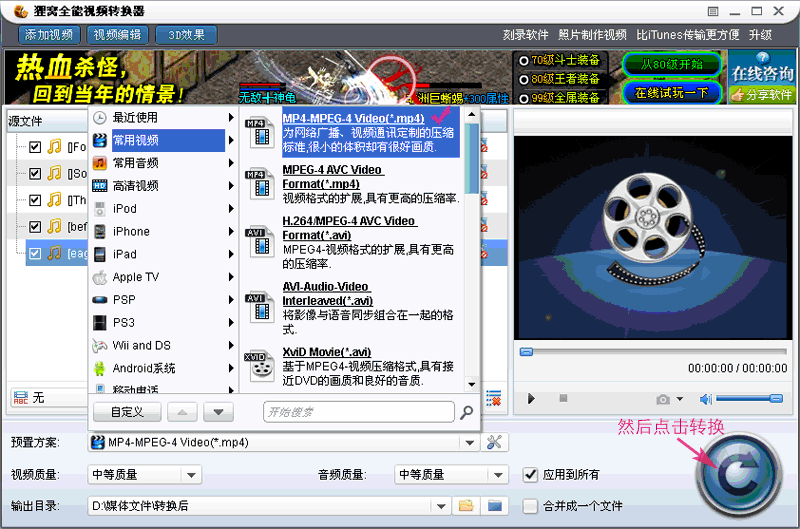Viewport: 800px width, 529px height.
Task: Click 在线试玩一下 ad button
Action: coord(672,93)
